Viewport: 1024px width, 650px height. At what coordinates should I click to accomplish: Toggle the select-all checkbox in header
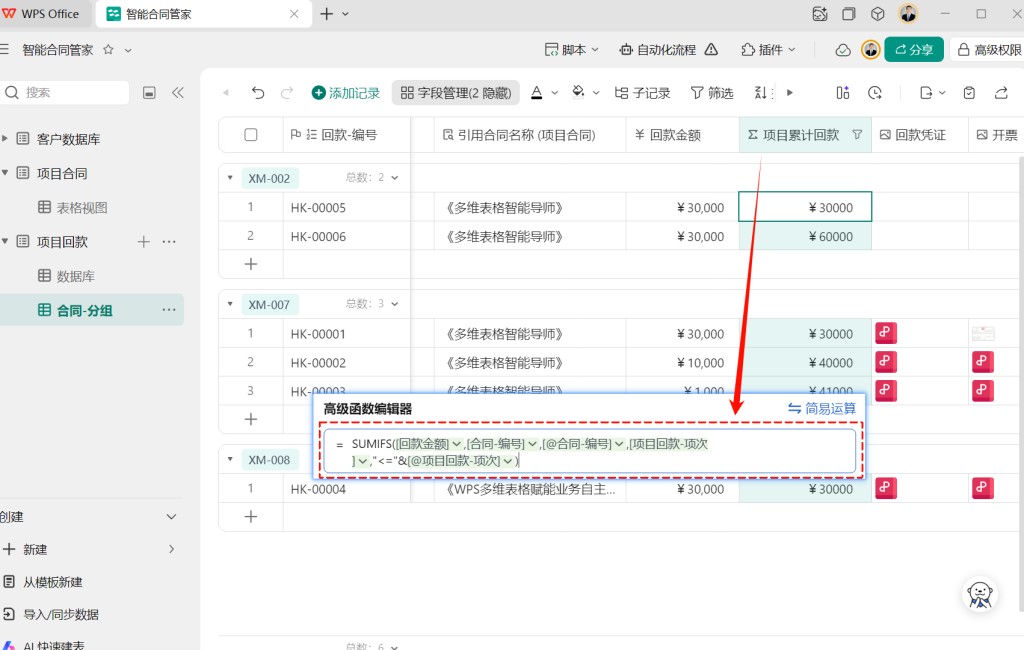[x=251, y=135]
